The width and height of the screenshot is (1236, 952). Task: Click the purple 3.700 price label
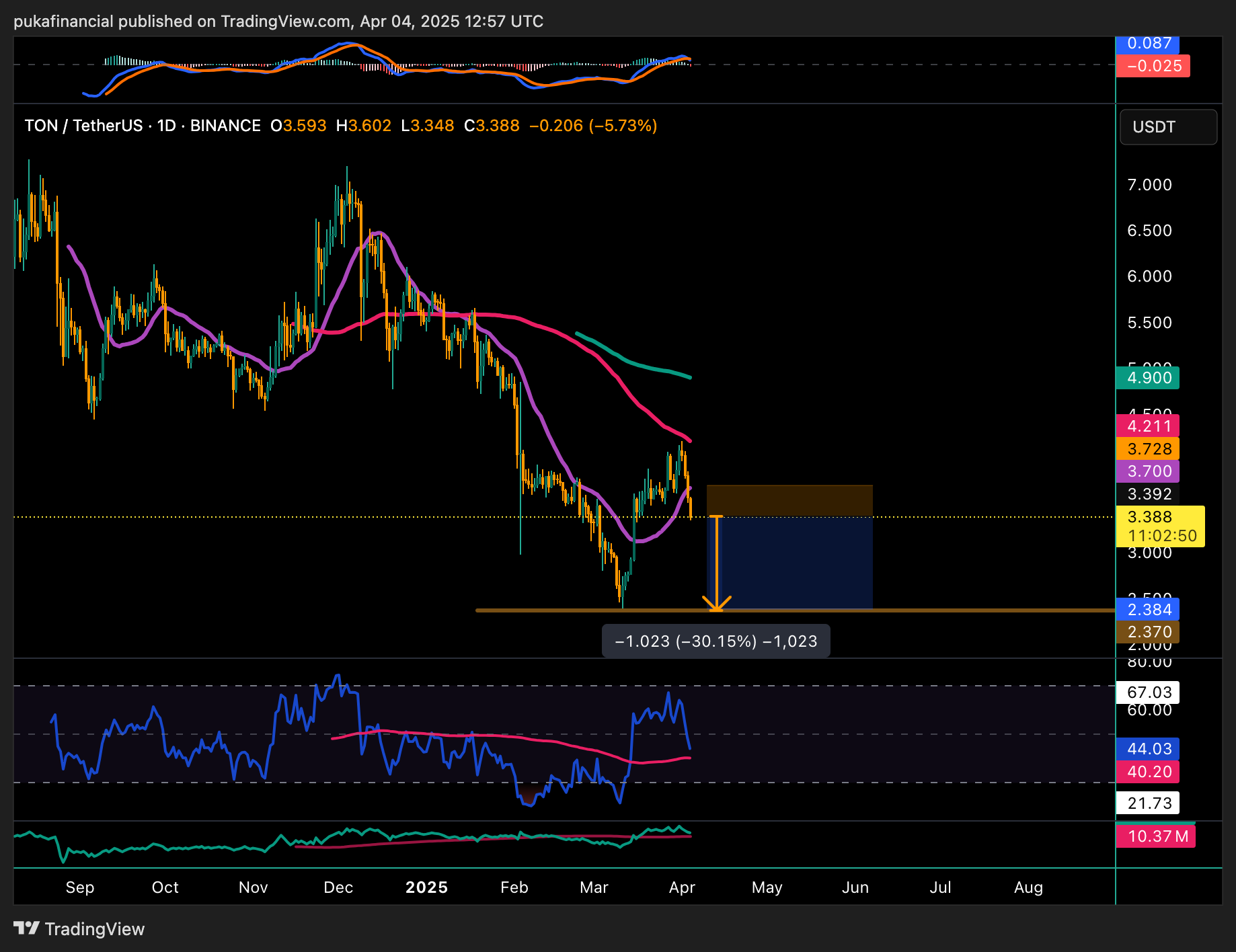pyautogui.click(x=1149, y=471)
